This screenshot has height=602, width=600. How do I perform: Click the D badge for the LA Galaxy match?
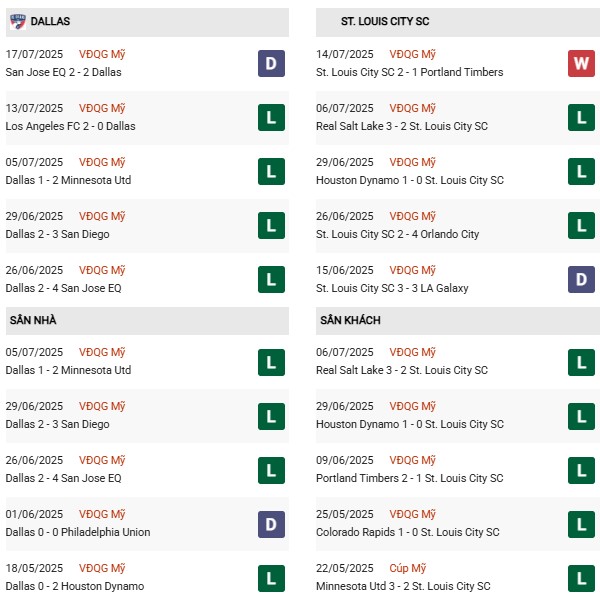point(582,280)
